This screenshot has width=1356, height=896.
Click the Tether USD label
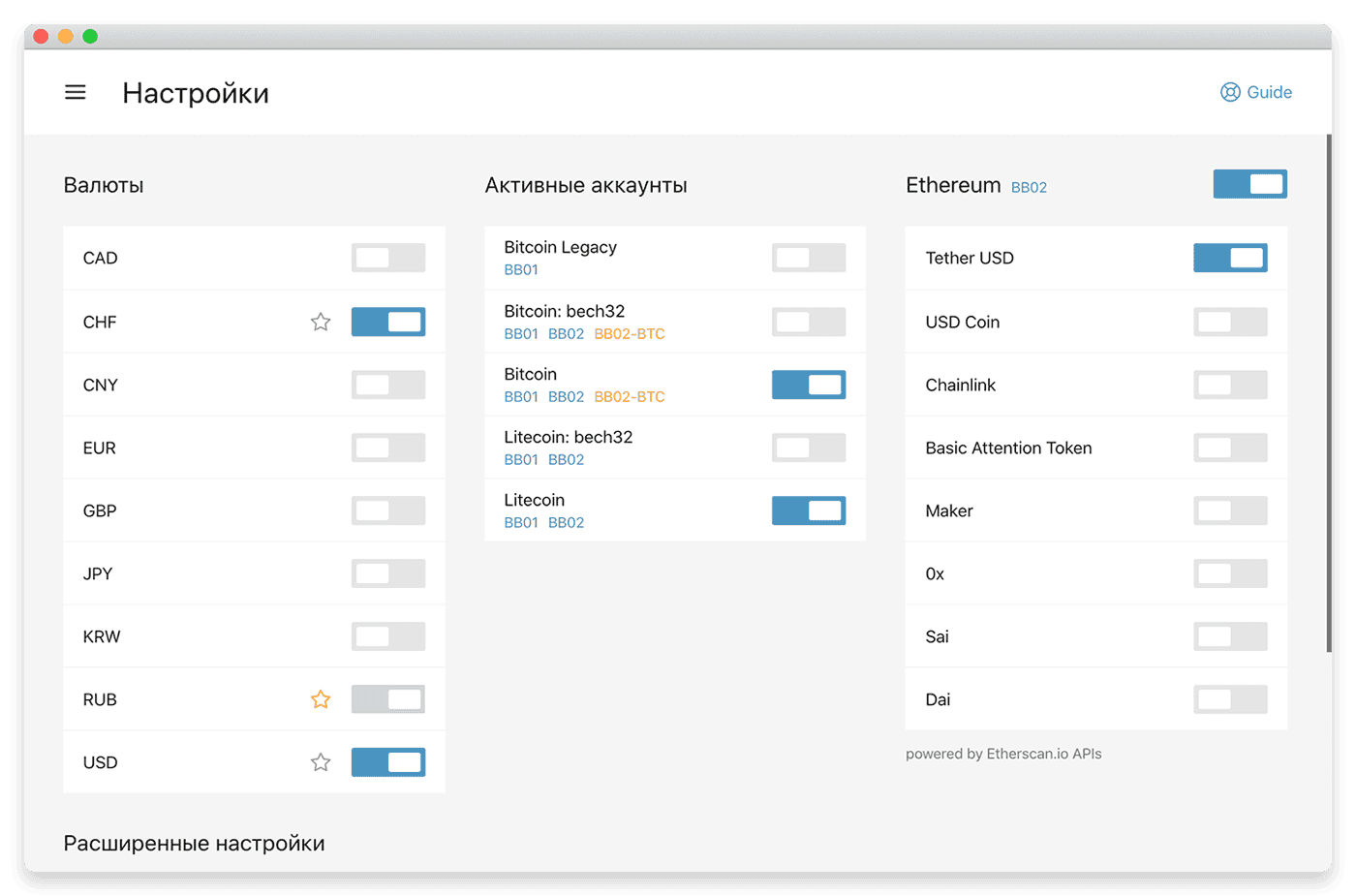970,258
